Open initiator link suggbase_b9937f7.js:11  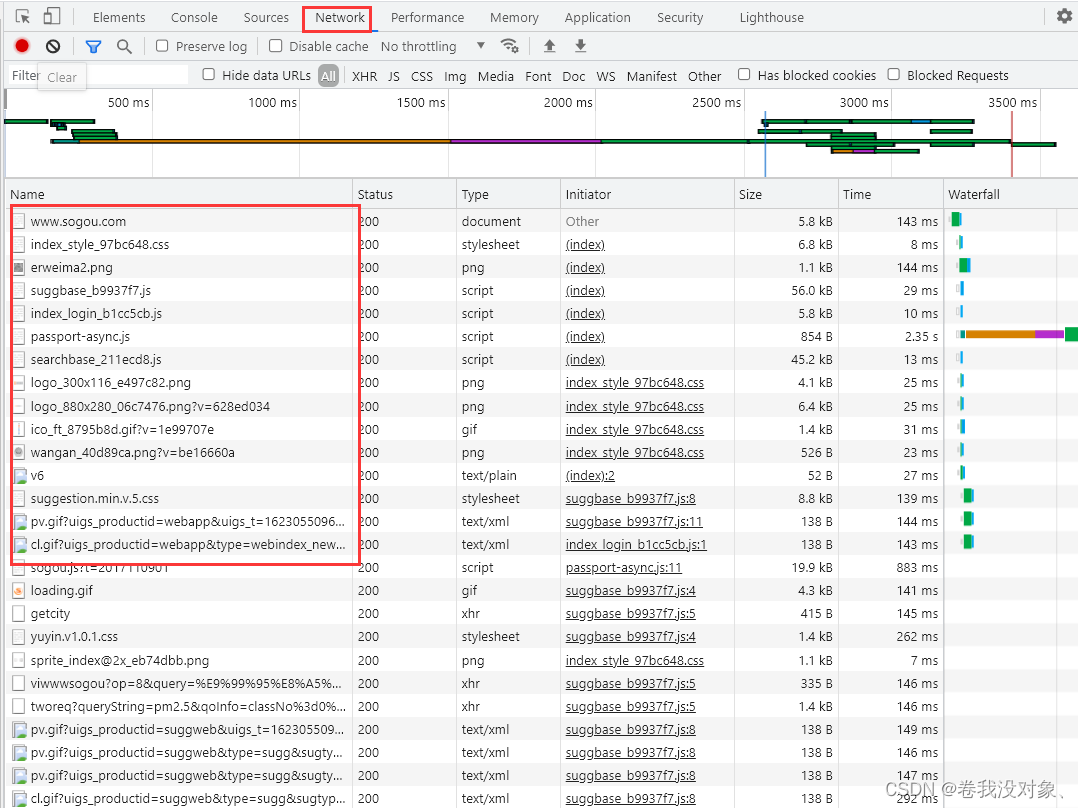click(x=634, y=522)
